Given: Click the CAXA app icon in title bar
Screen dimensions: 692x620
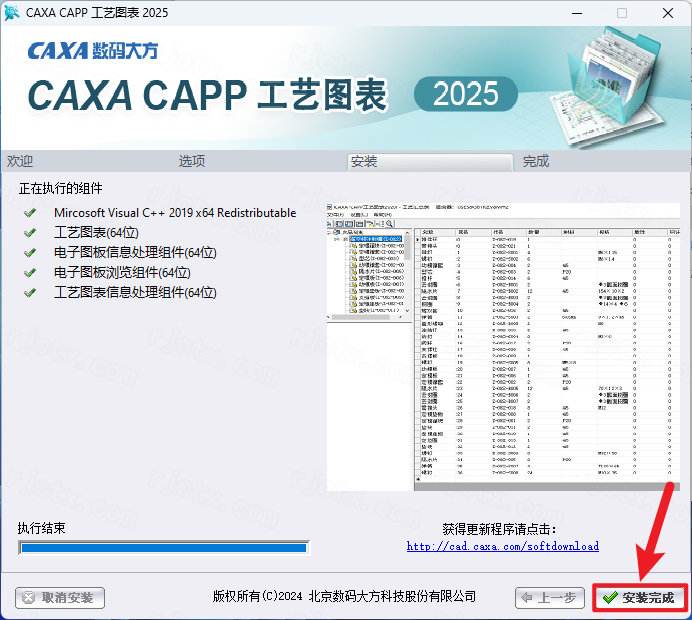Looking at the screenshot, I should point(11,13).
